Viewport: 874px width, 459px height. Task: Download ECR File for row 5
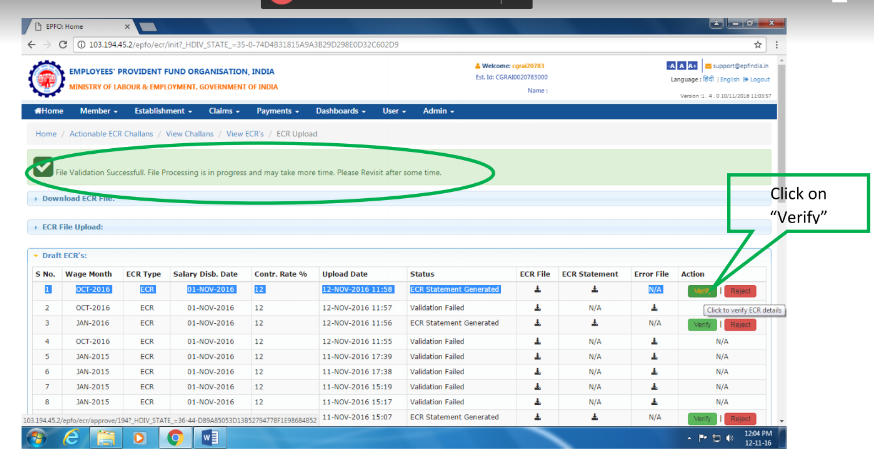[x=537, y=357]
